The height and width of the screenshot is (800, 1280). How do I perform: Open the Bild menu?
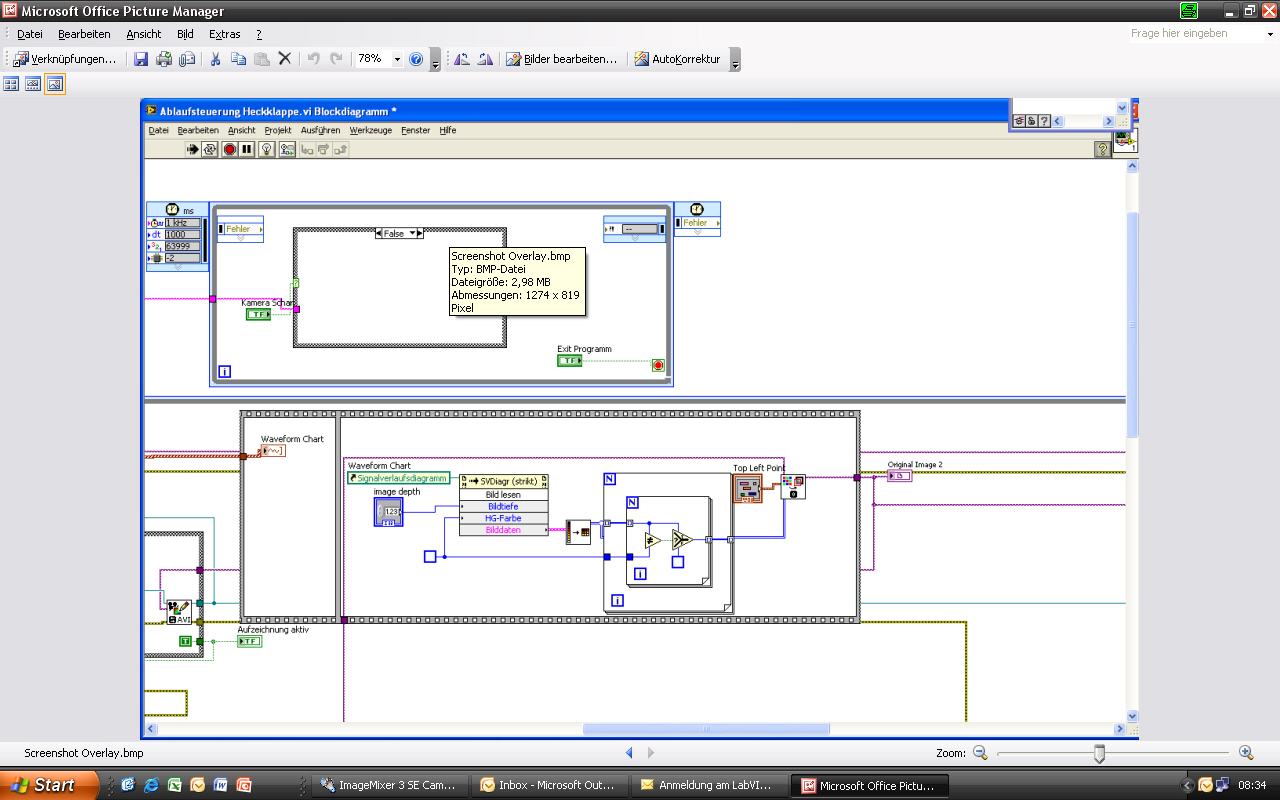[185, 34]
